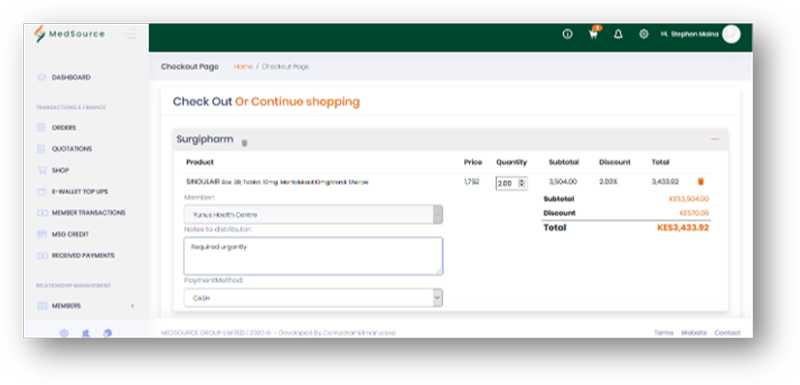Click the Quotations icon in sidebar
This screenshot has height=385, width=800.
pyautogui.click(x=41, y=149)
